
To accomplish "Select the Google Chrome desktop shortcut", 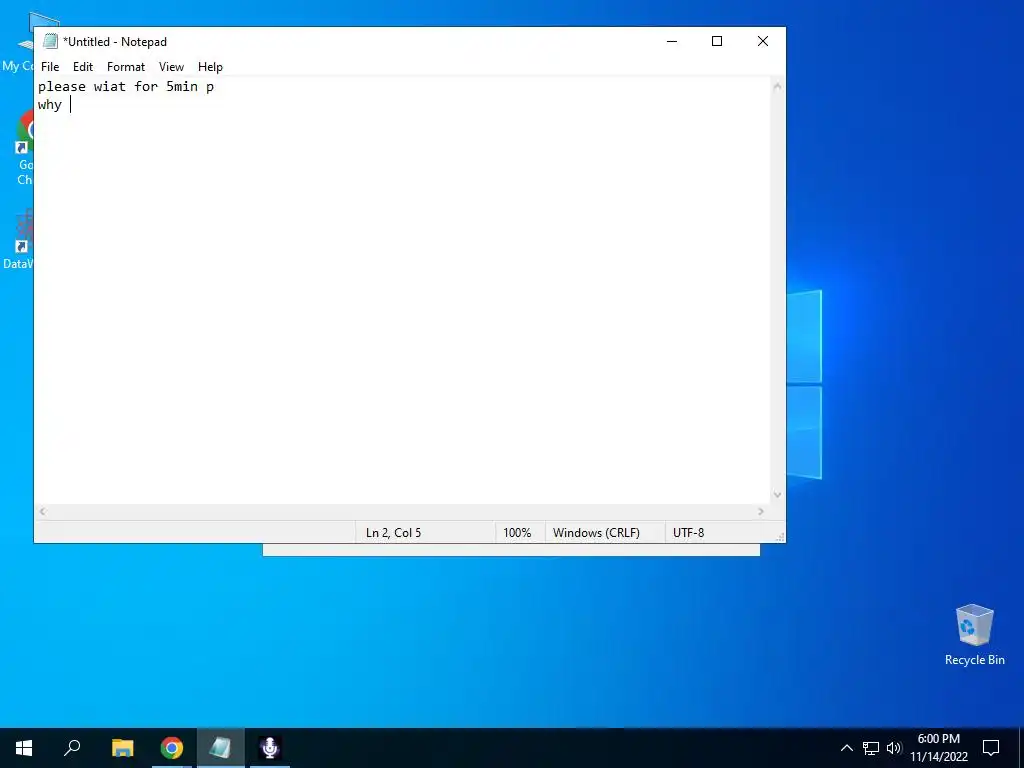I will 25,149.
